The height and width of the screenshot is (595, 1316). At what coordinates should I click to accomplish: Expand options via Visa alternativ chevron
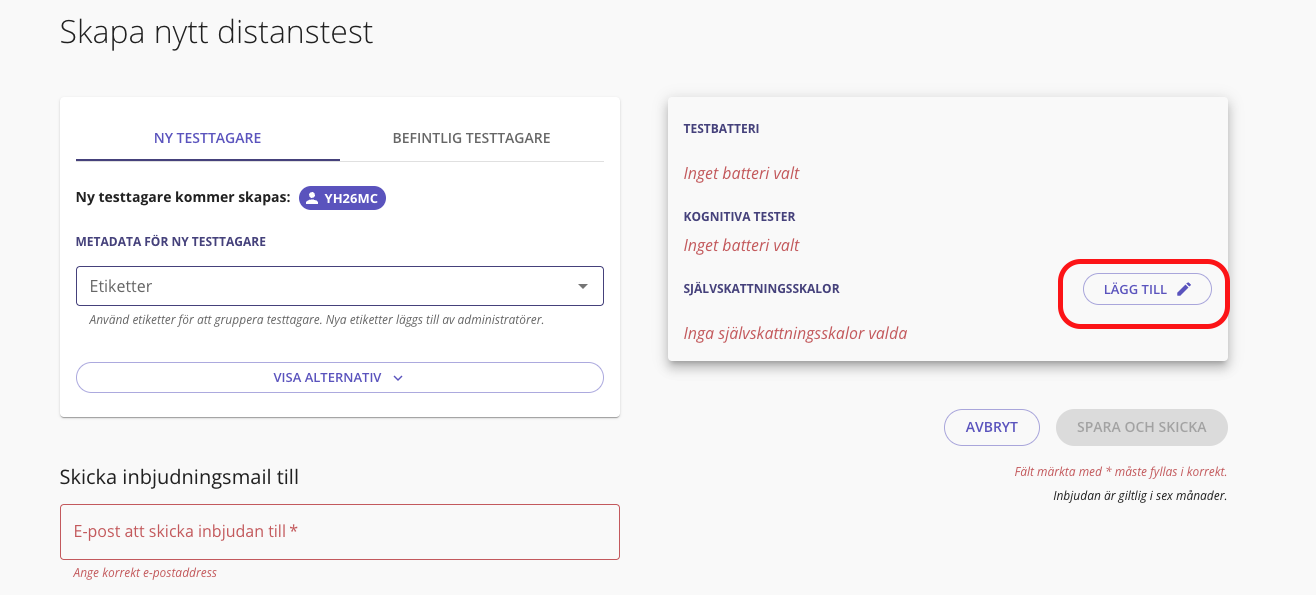(398, 378)
